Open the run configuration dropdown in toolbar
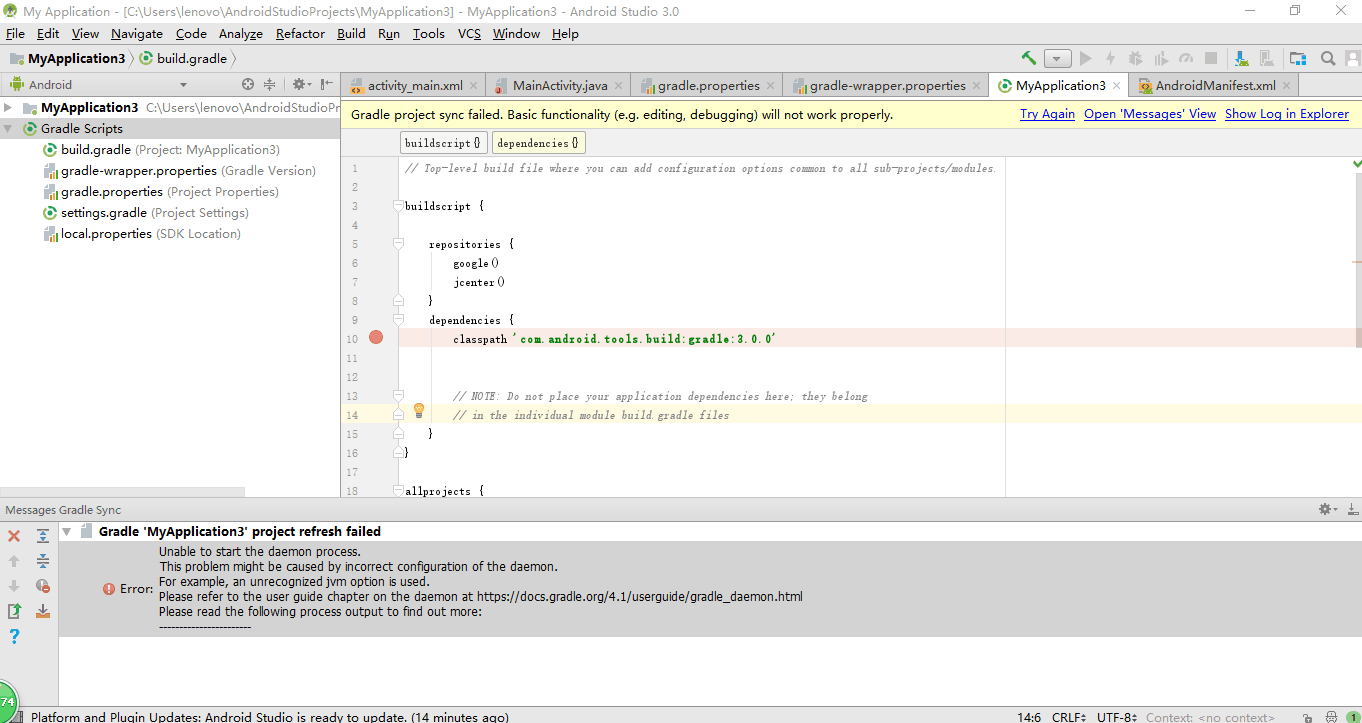1362x723 pixels. pyautogui.click(x=1058, y=59)
